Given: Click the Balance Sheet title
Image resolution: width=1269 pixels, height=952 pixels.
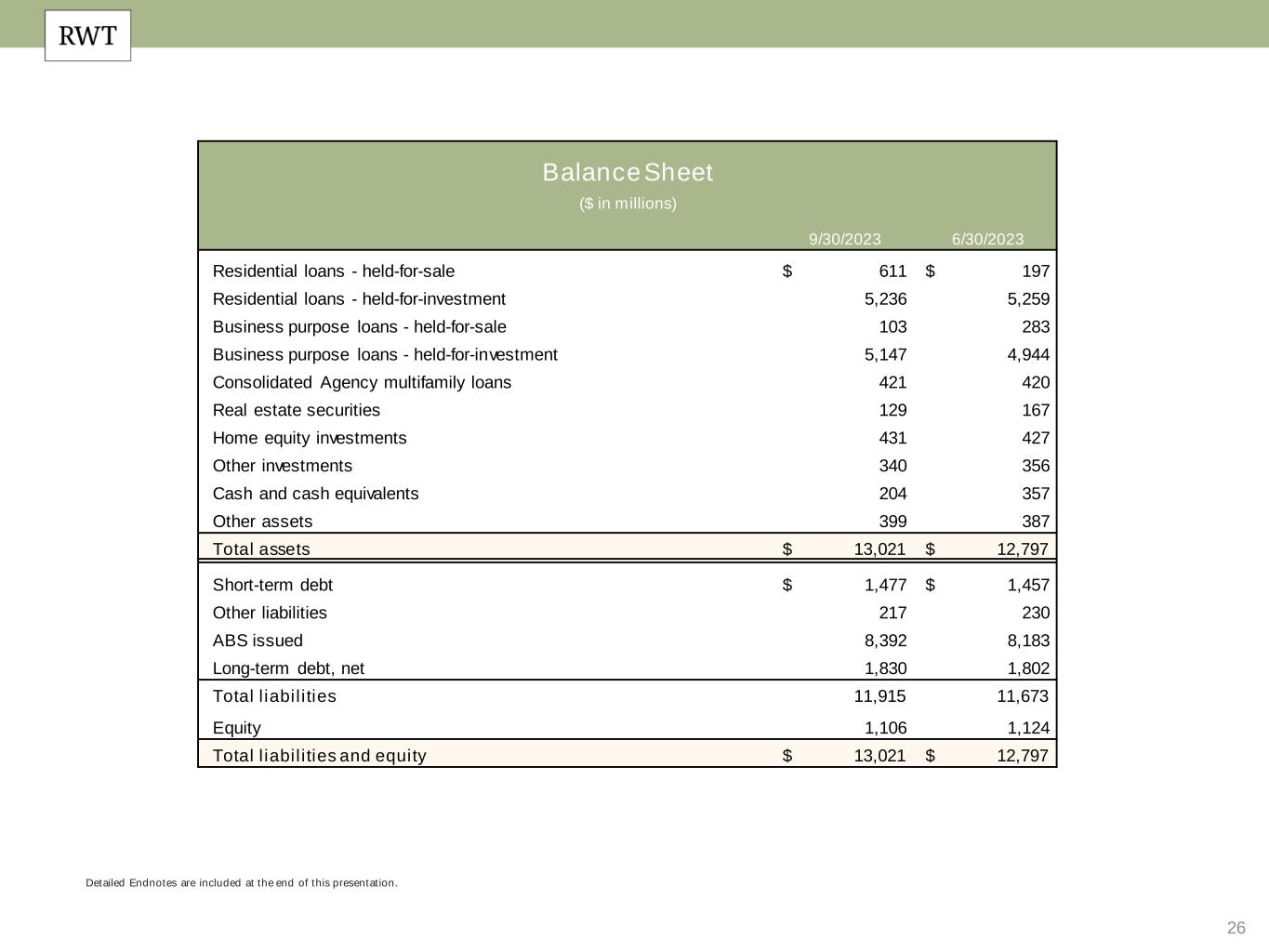Looking at the screenshot, I should point(628,173).
